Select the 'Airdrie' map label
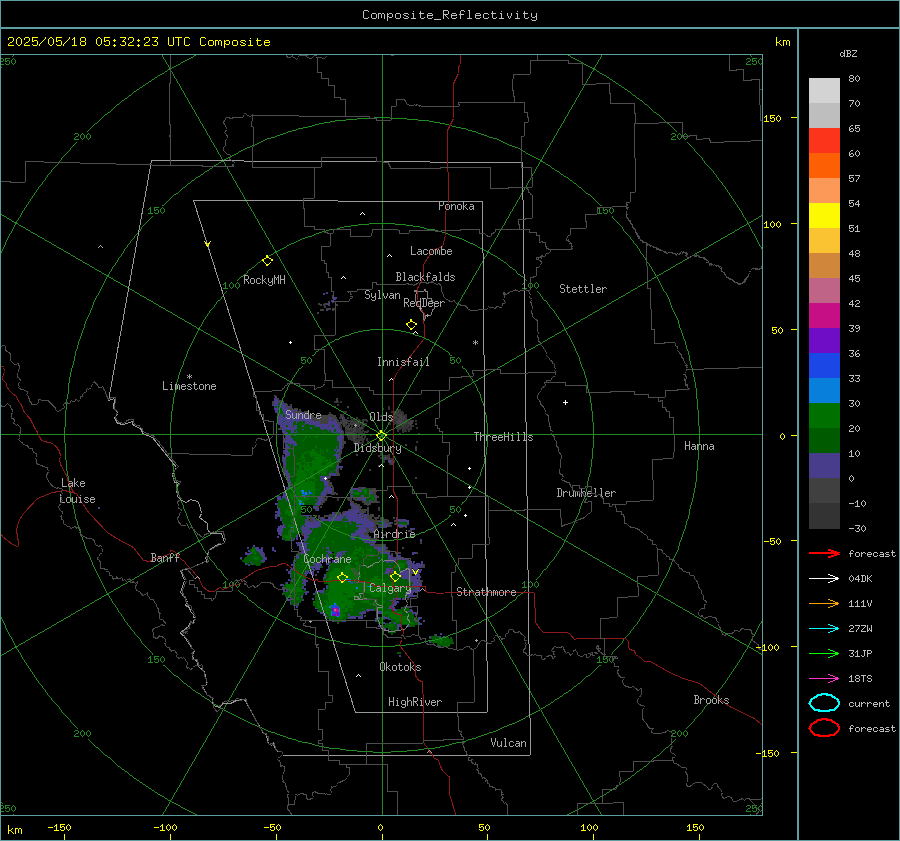The image size is (900, 841). coord(394,534)
